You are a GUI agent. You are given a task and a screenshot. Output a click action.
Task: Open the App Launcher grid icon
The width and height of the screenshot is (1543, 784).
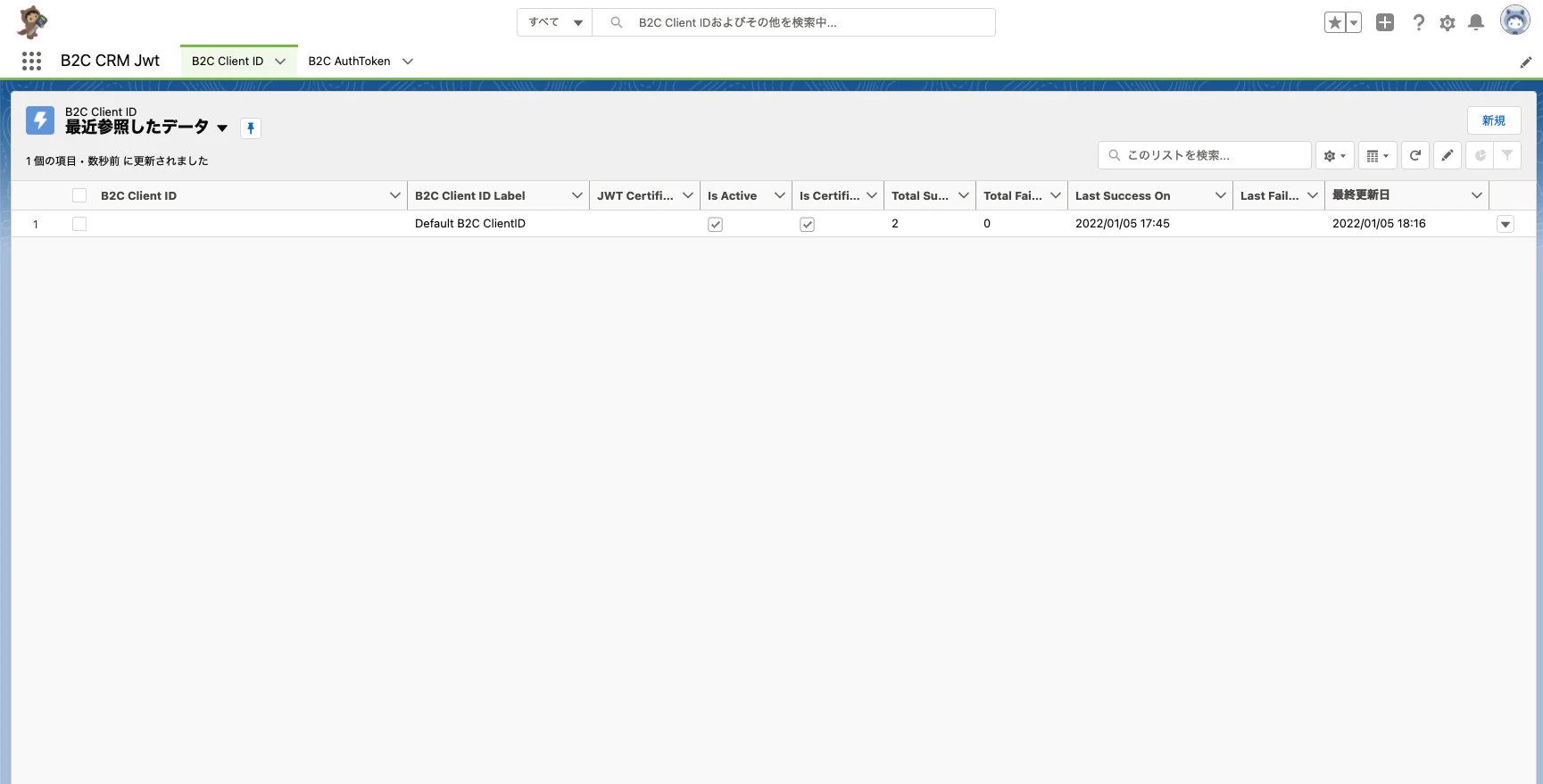coord(32,61)
